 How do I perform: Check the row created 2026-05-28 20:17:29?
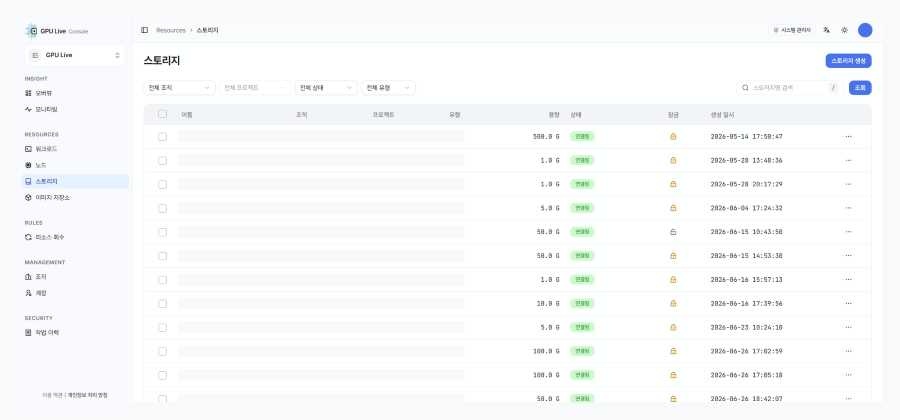[x=162, y=184]
